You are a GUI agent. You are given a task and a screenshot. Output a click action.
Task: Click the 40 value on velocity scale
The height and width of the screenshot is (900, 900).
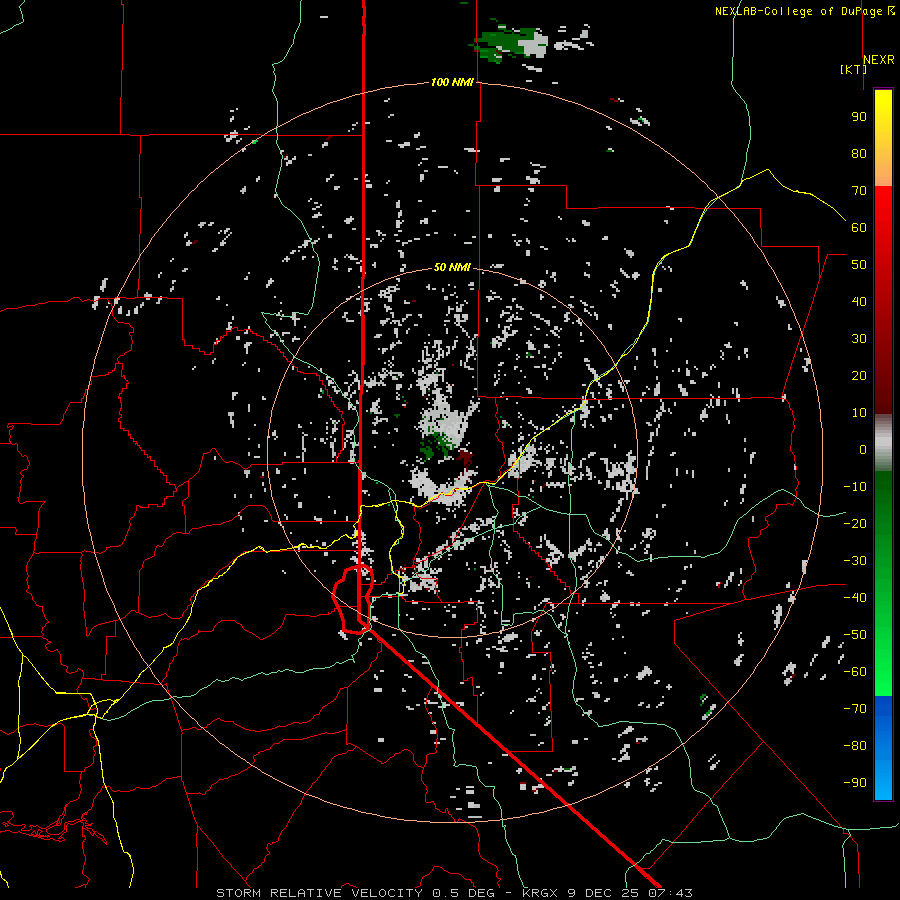(859, 302)
